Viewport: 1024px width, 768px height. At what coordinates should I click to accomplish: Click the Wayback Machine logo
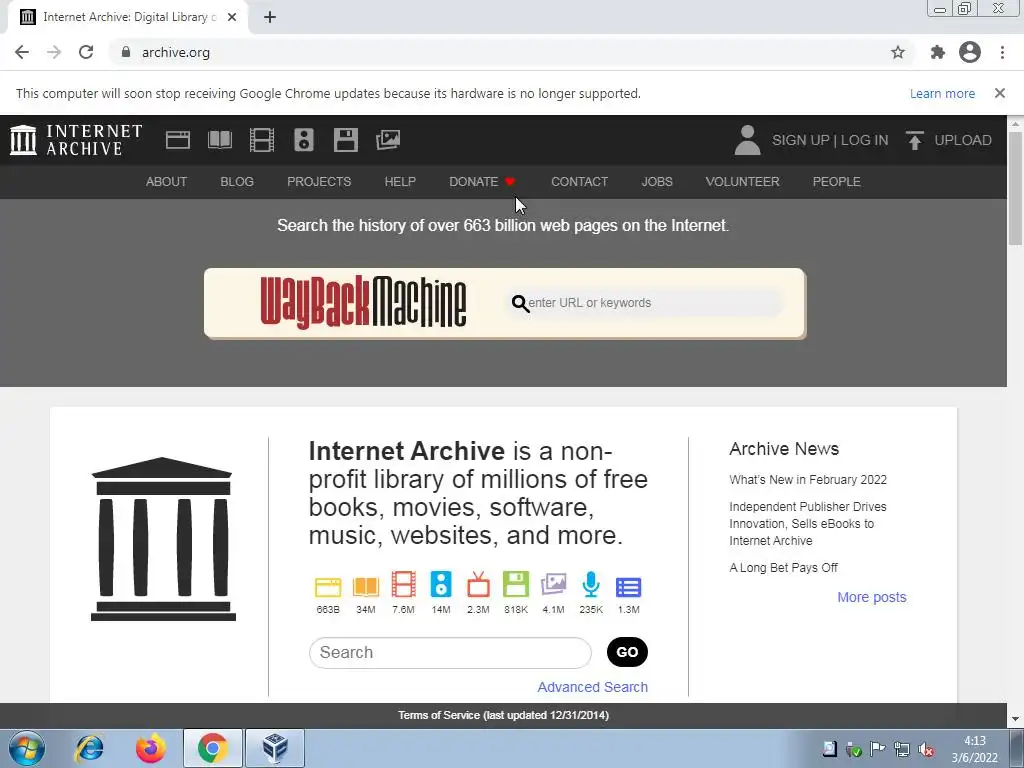[x=363, y=302]
